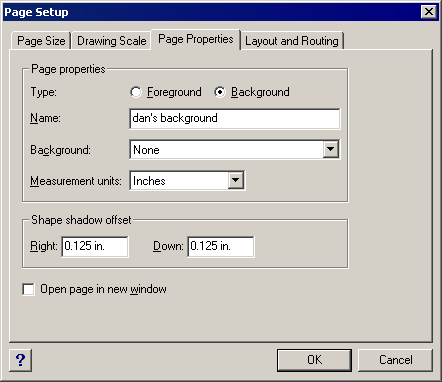Click the Inches measurement units box
442x382 pixels.
click(187, 181)
